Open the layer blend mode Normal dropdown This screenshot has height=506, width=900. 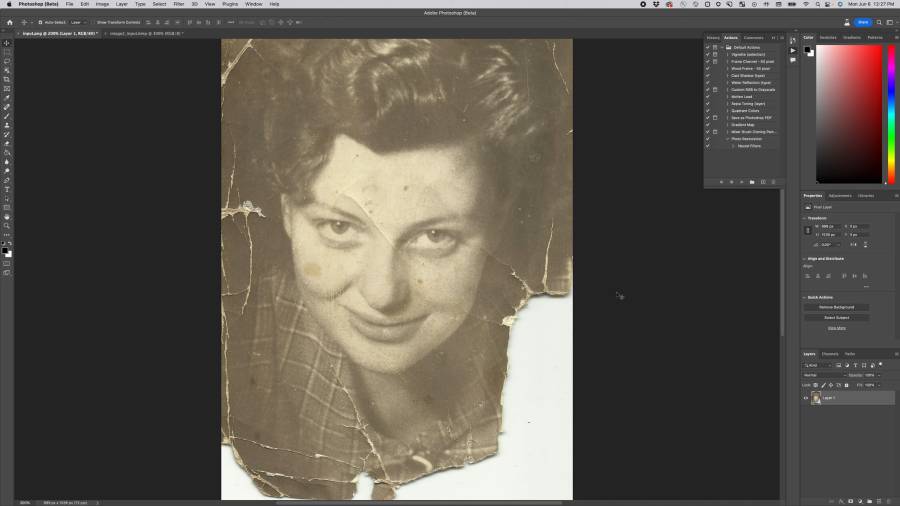tap(823, 375)
